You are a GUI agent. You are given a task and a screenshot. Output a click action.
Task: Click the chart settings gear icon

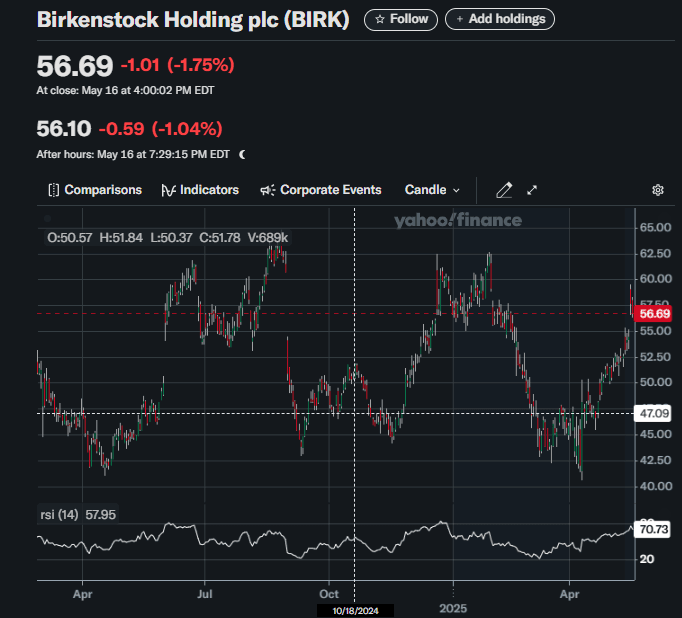(657, 190)
